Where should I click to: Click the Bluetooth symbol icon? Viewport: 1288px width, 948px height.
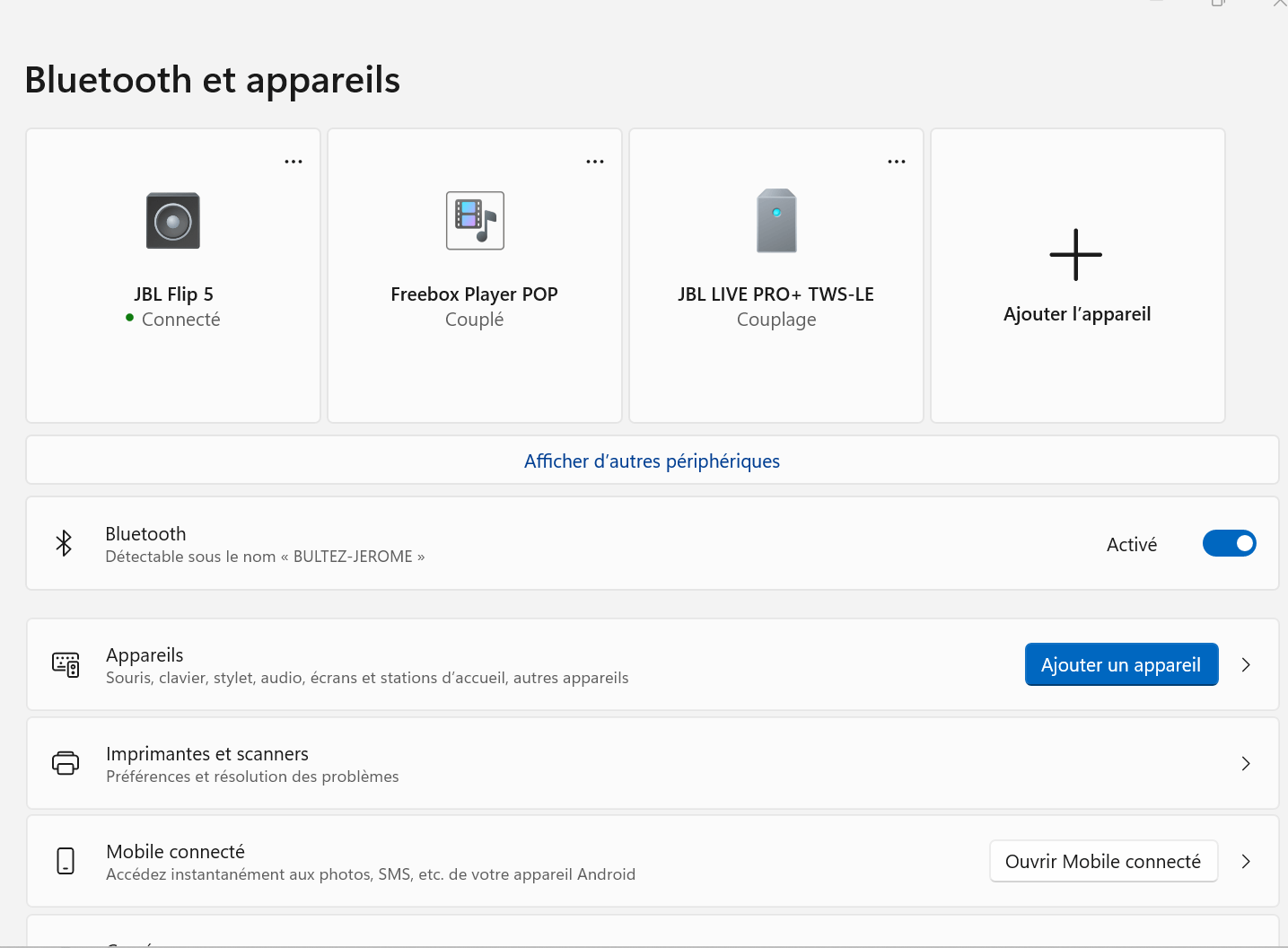64,543
